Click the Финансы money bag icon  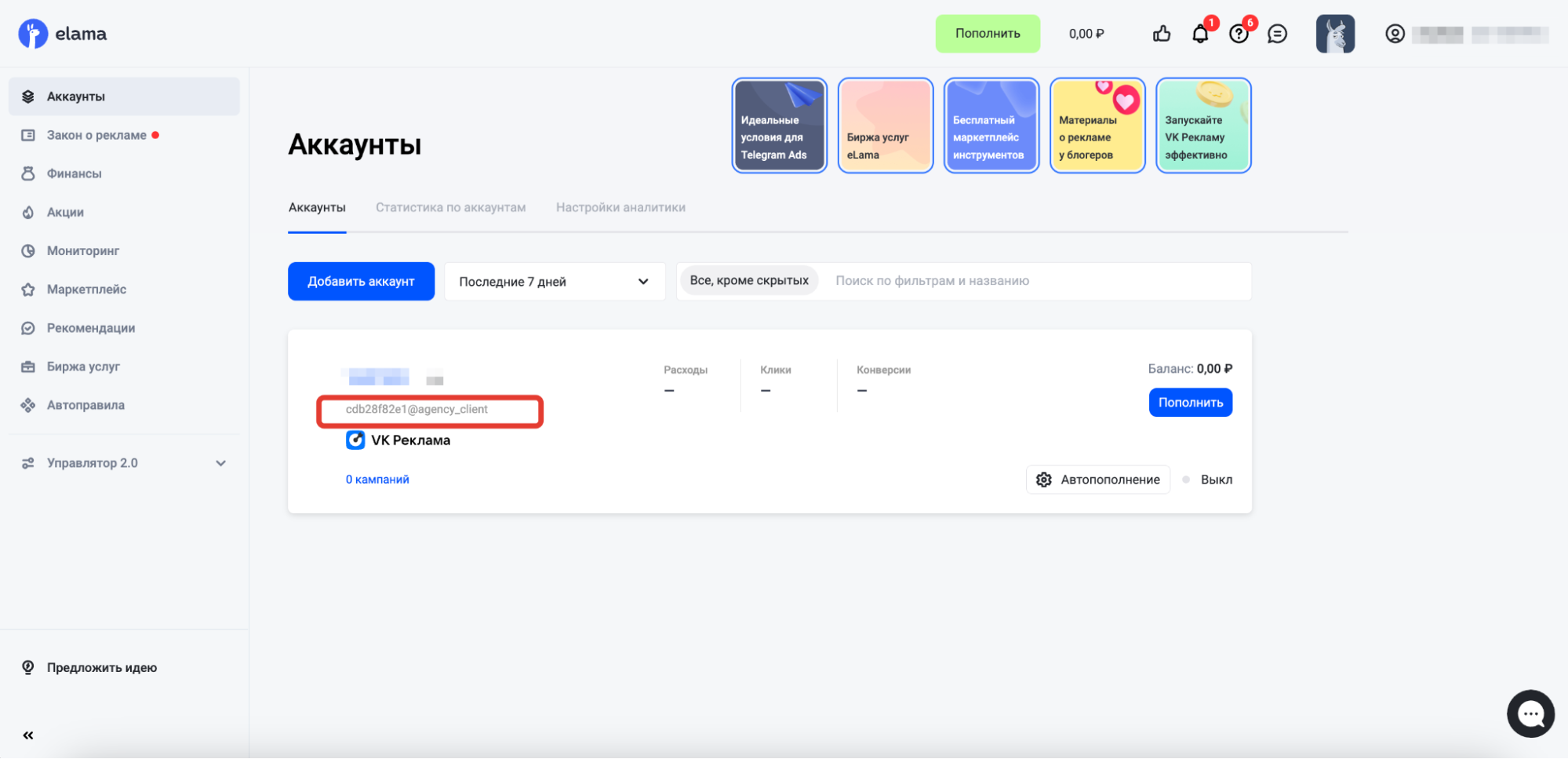coord(28,173)
